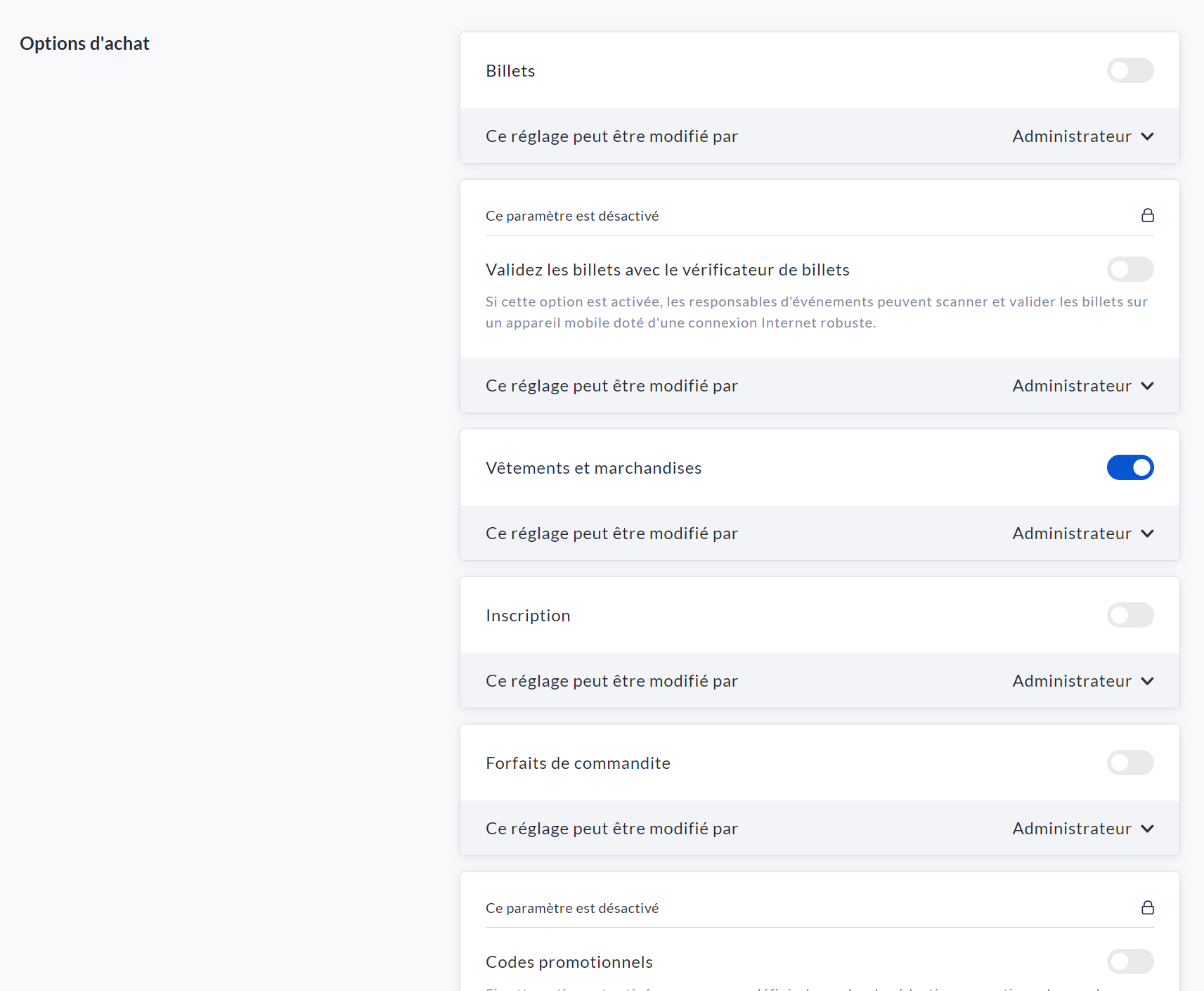Click the Codes promotionnels label
1204x991 pixels.
click(x=569, y=962)
